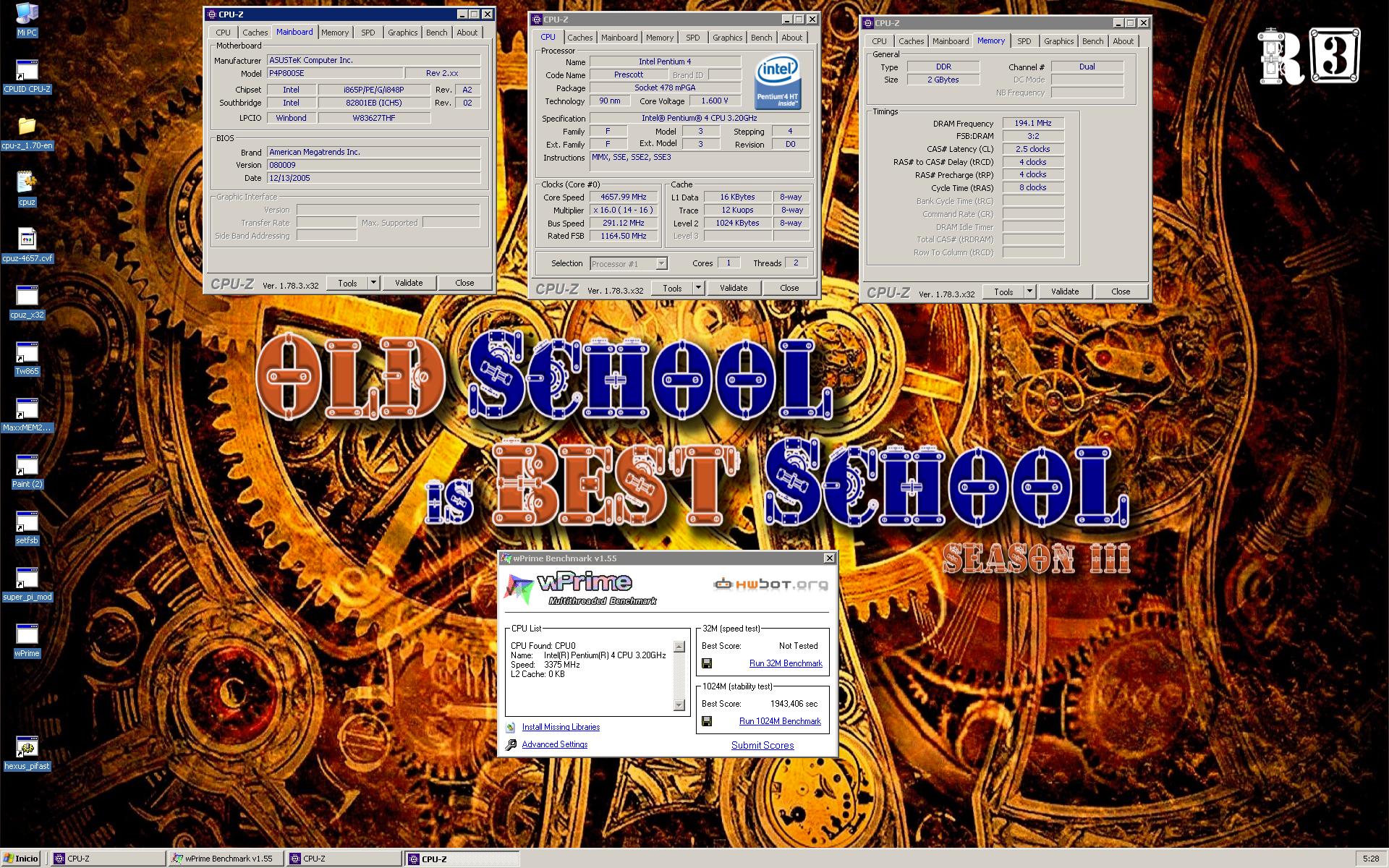Open Bench tab in middle CPU-Z window
This screenshot has height=868, width=1389.
761,38
